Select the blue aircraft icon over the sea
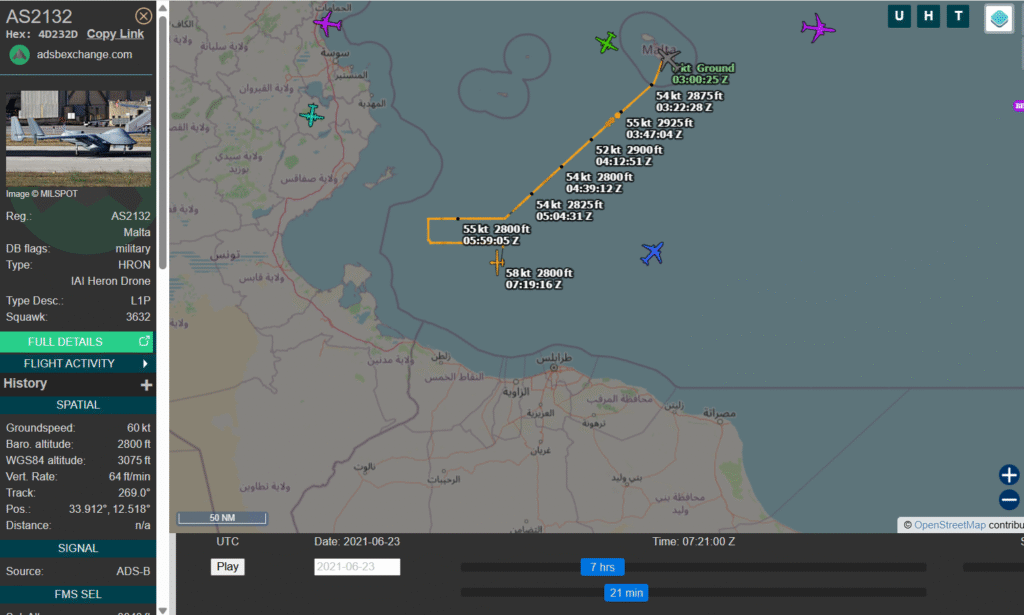This screenshot has width=1024, height=615. click(652, 253)
